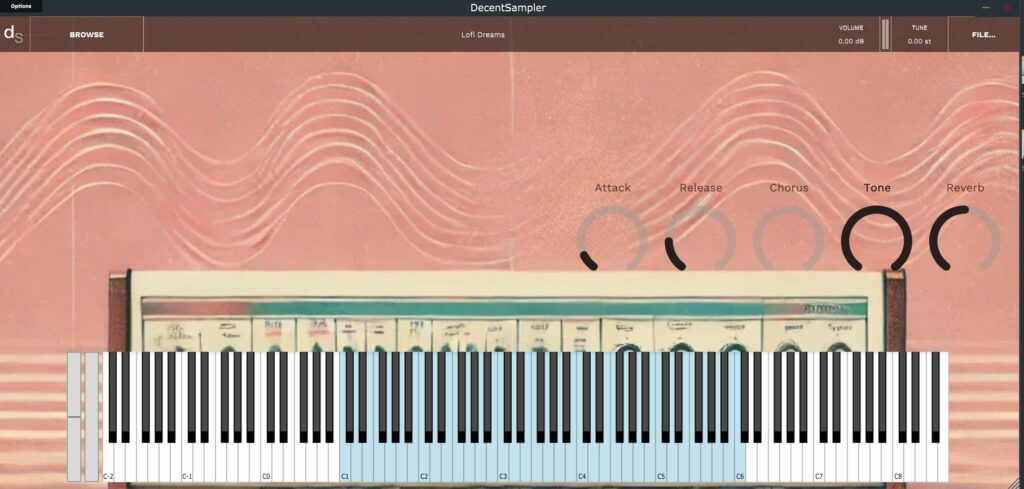Minimize the DecentSampler window
This screenshot has height=489, width=1024.
tap(986, 7)
